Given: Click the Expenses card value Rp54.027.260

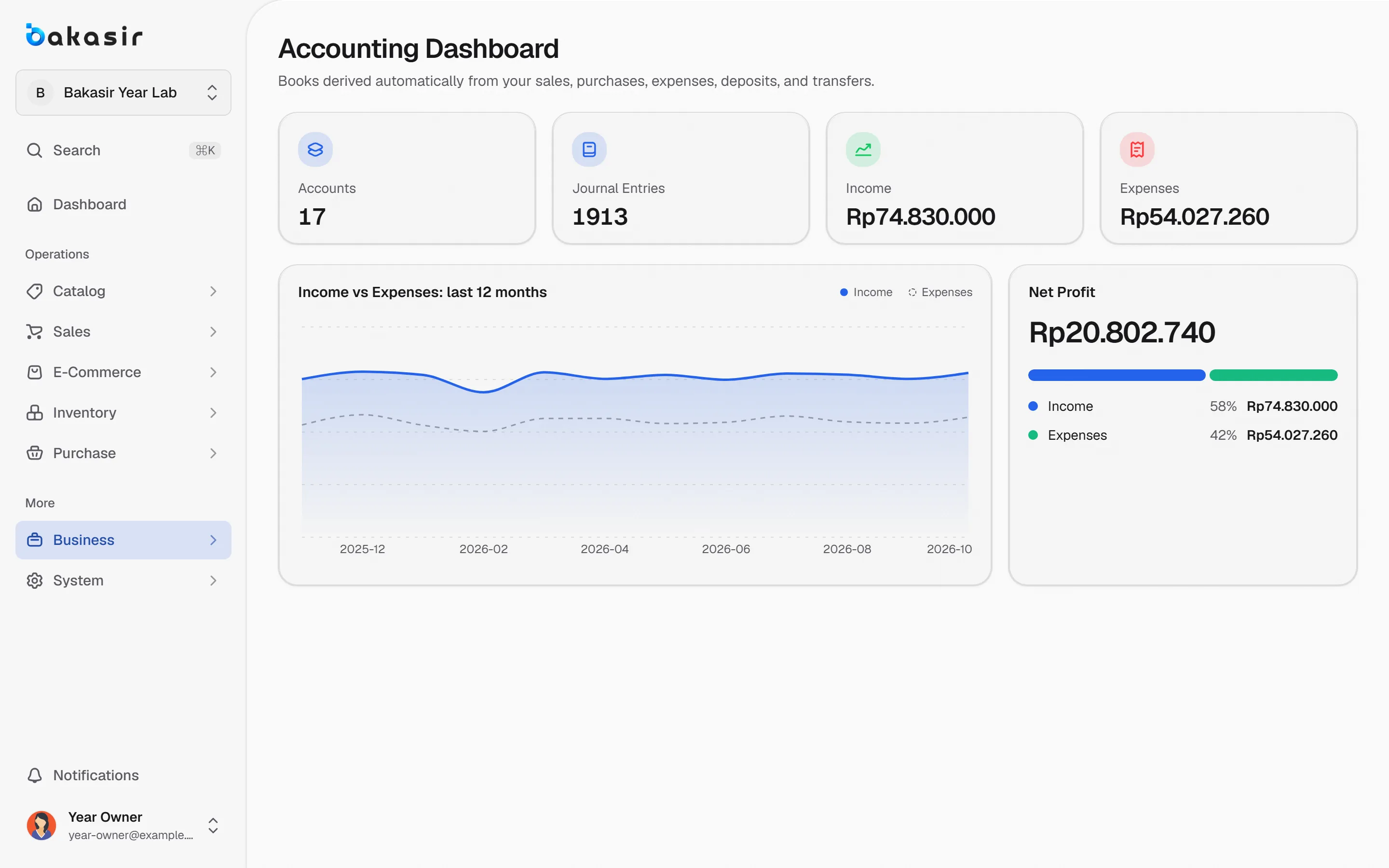Looking at the screenshot, I should click(1195, 217).
